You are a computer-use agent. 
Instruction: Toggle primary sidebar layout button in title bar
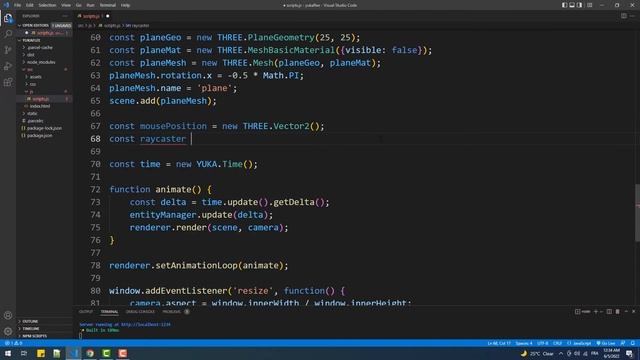tap(564, 5)
